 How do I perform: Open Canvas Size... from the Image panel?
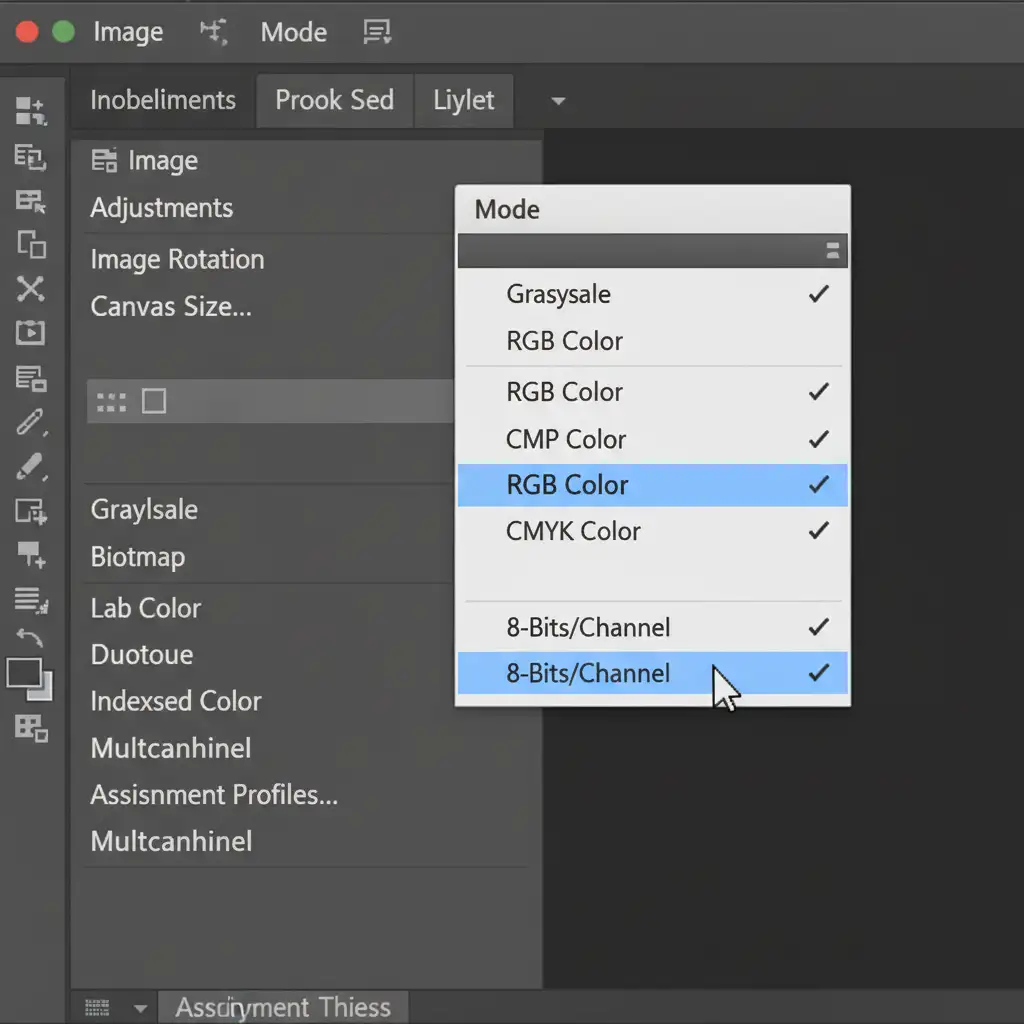click(x=171, y=306)
